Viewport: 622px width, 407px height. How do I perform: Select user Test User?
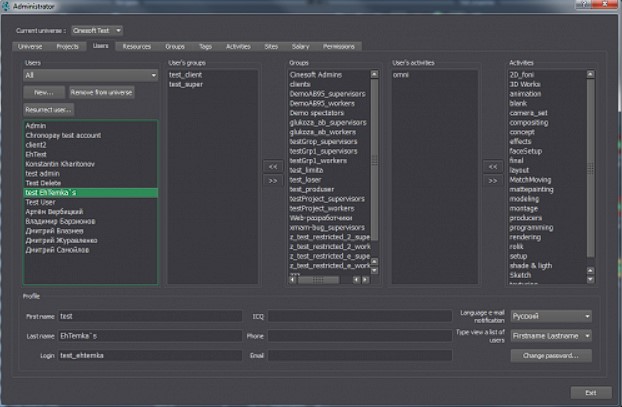pyautogui.click(x=90, y=202)
